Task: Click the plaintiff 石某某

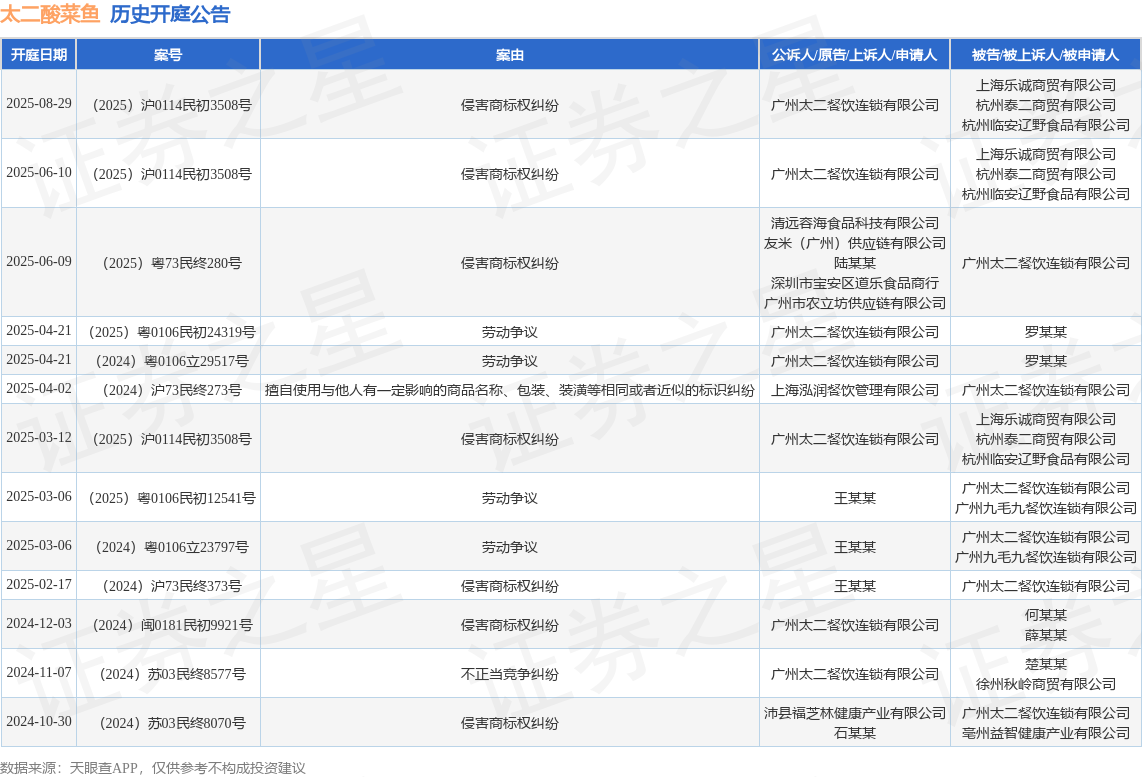Action: (x=855, y=733)
